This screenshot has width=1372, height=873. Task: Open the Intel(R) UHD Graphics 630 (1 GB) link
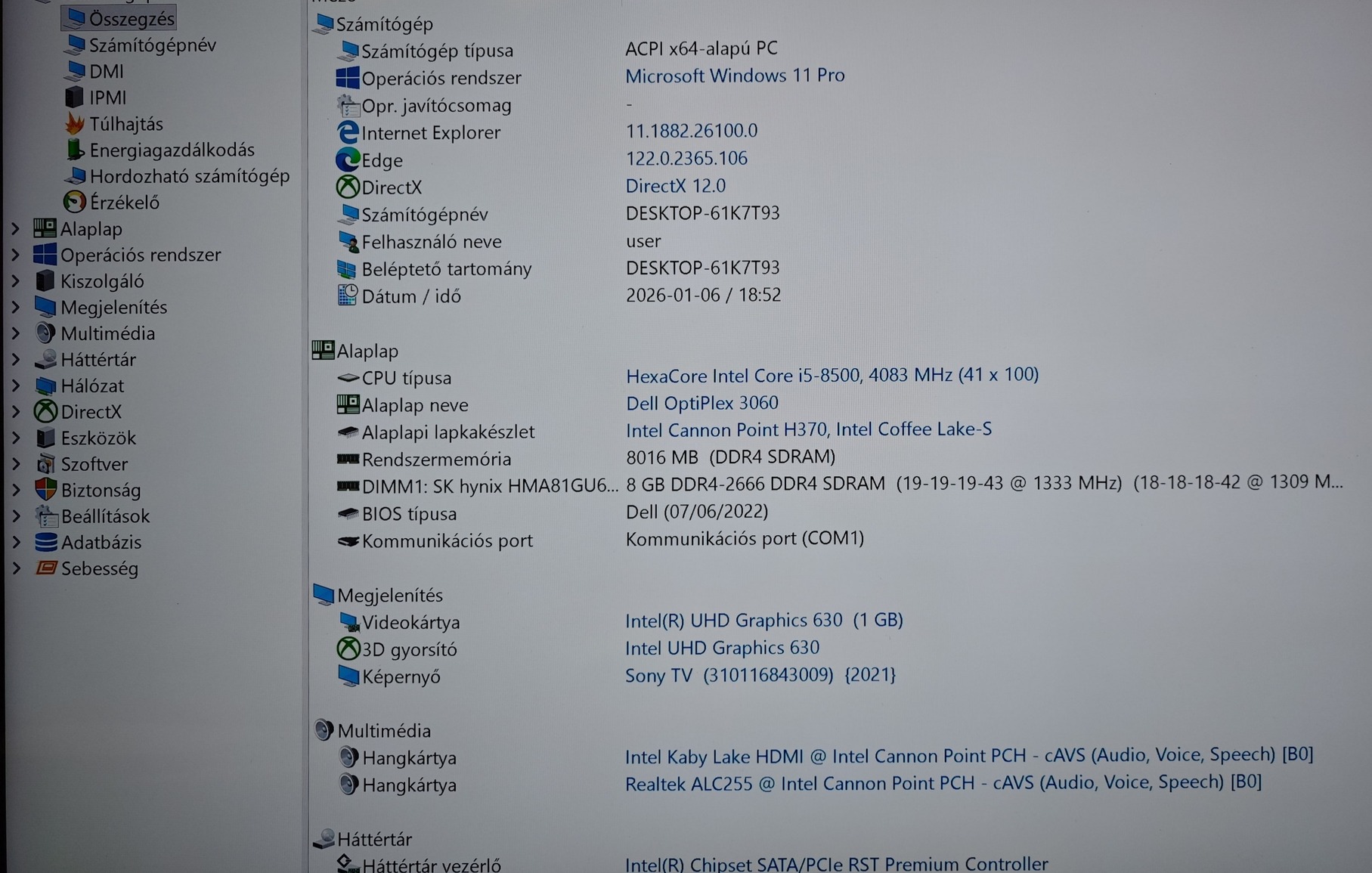point(764,621)
